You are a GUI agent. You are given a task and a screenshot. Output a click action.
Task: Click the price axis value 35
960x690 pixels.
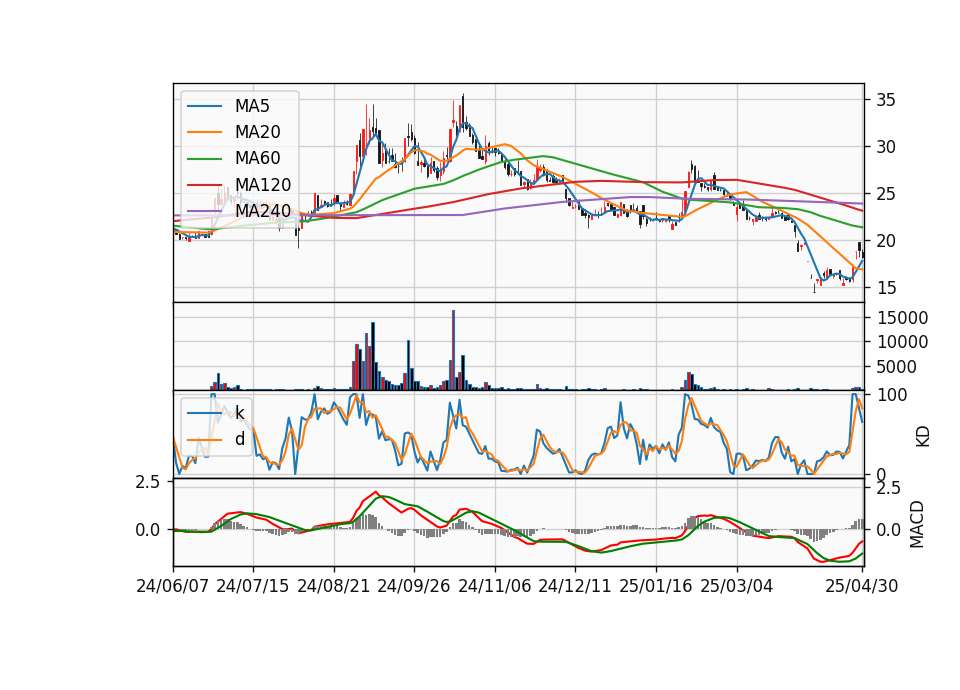(885, 100)
